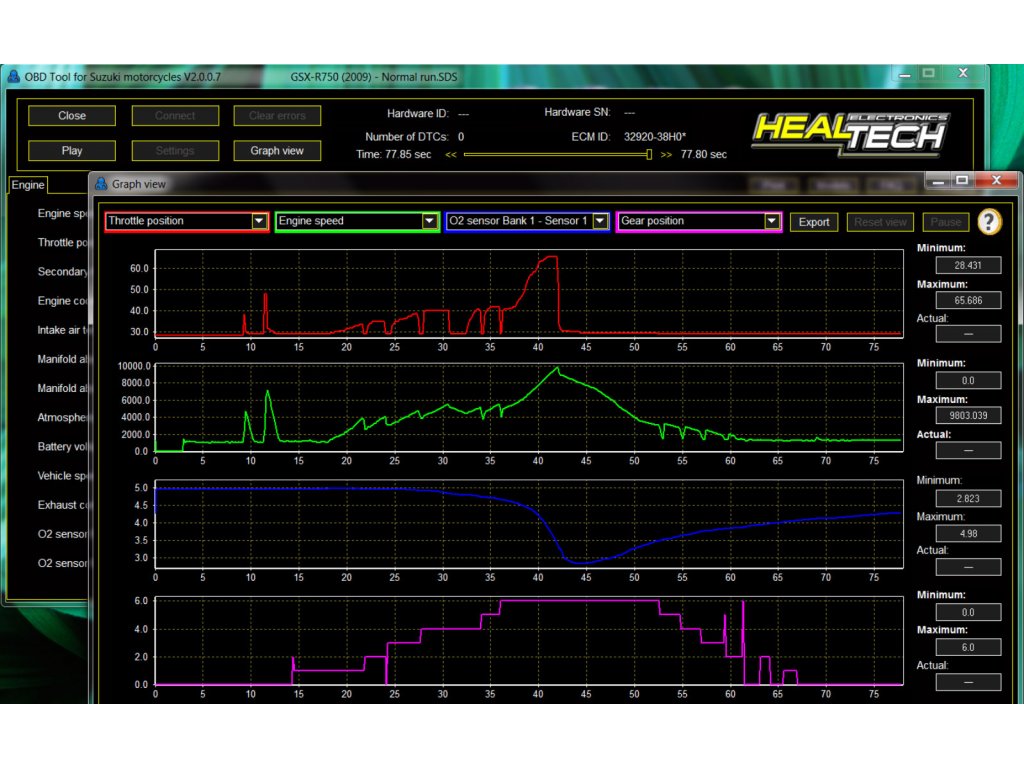Click the engine speed Maximum field 9803.039
The image size is (1024, 768).
coord(968,415)
